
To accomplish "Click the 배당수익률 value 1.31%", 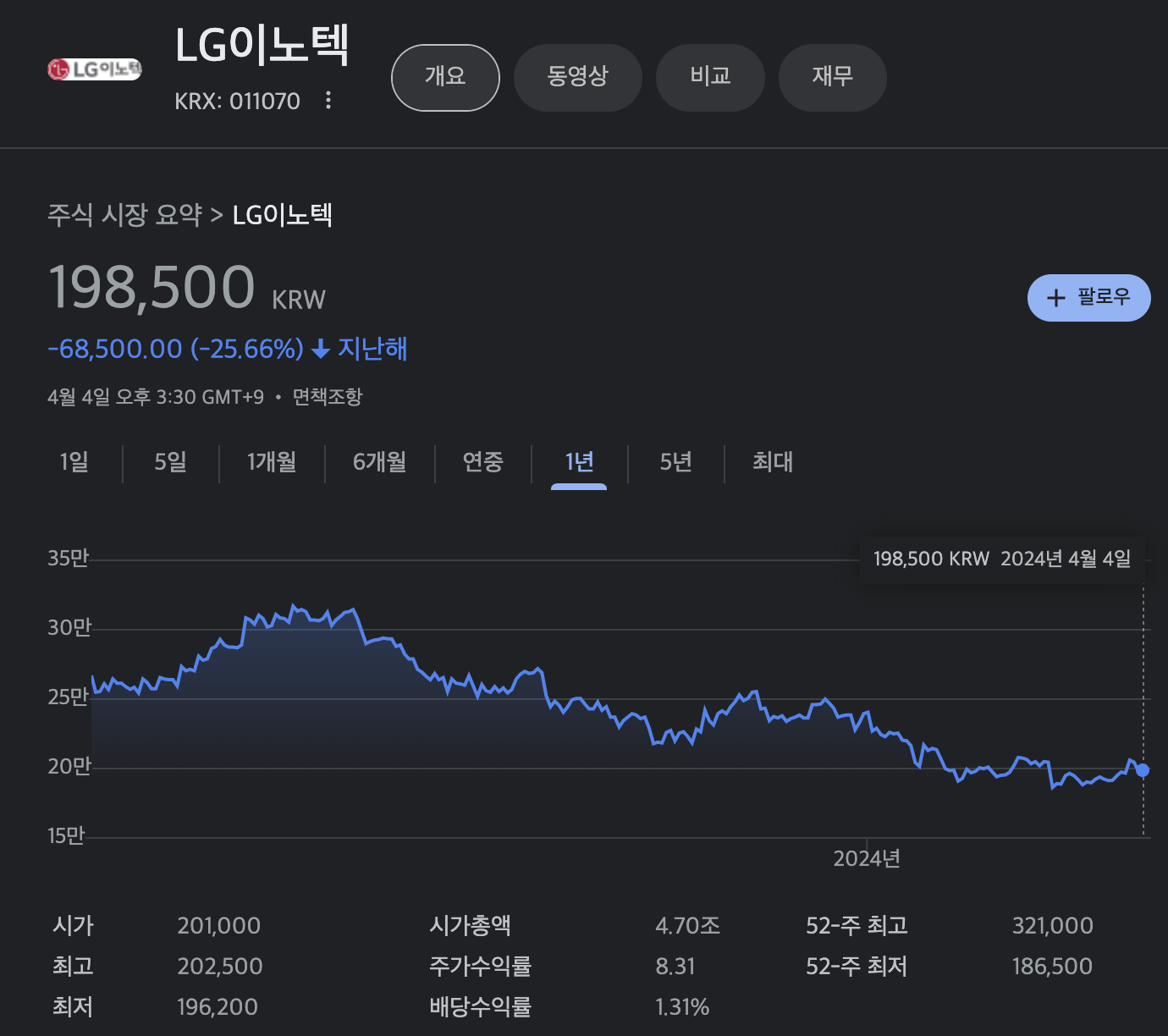I will (682, 1007).
